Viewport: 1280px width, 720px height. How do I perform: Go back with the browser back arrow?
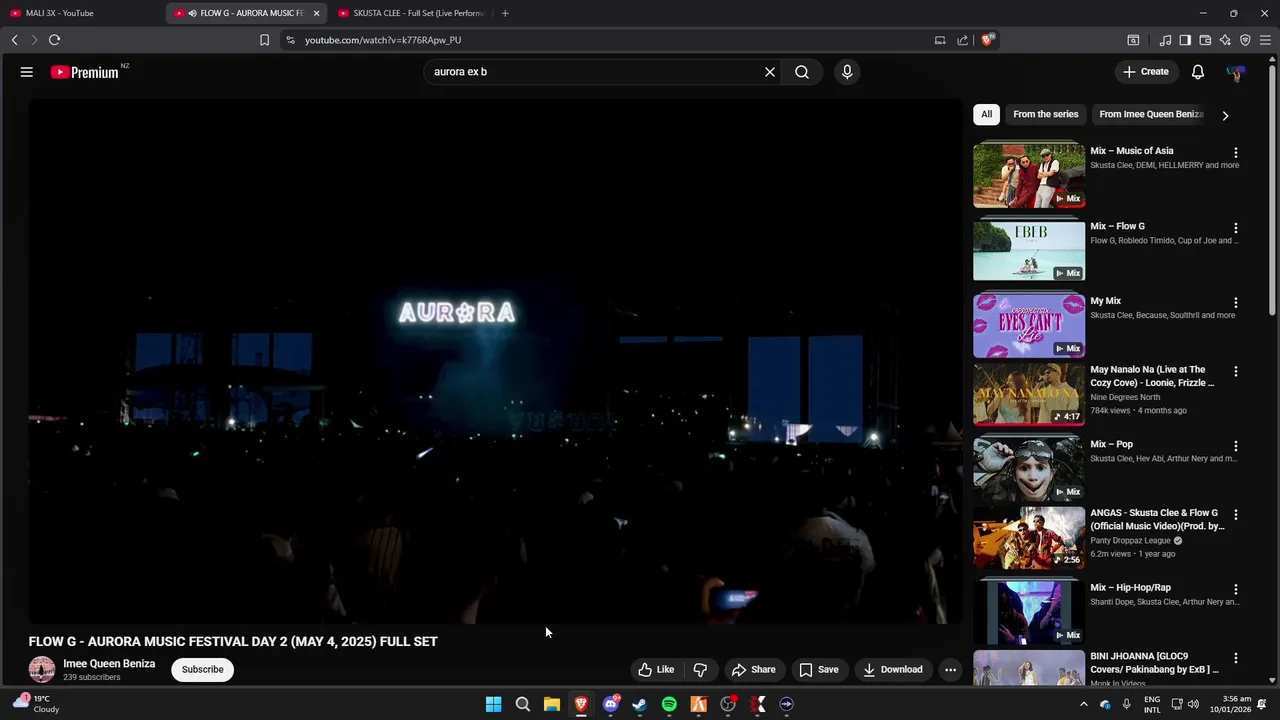[14, 40]
